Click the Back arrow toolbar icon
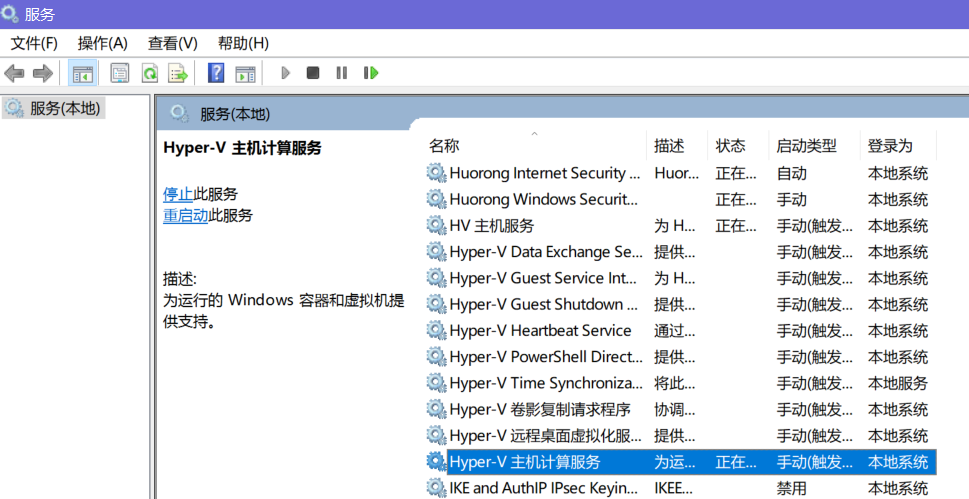 coord(14,74)
